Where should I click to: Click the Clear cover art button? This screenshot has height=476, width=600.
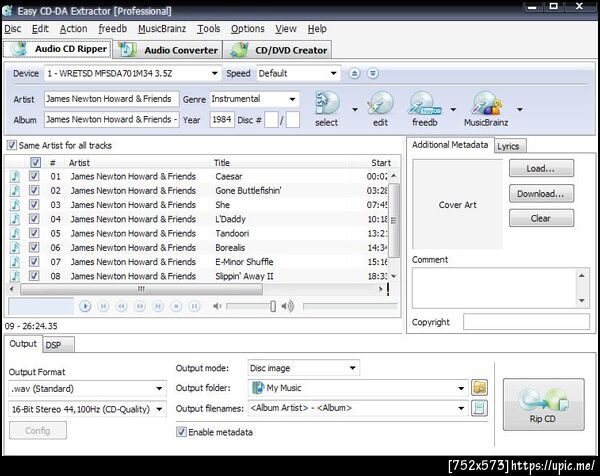pos(541,218)
